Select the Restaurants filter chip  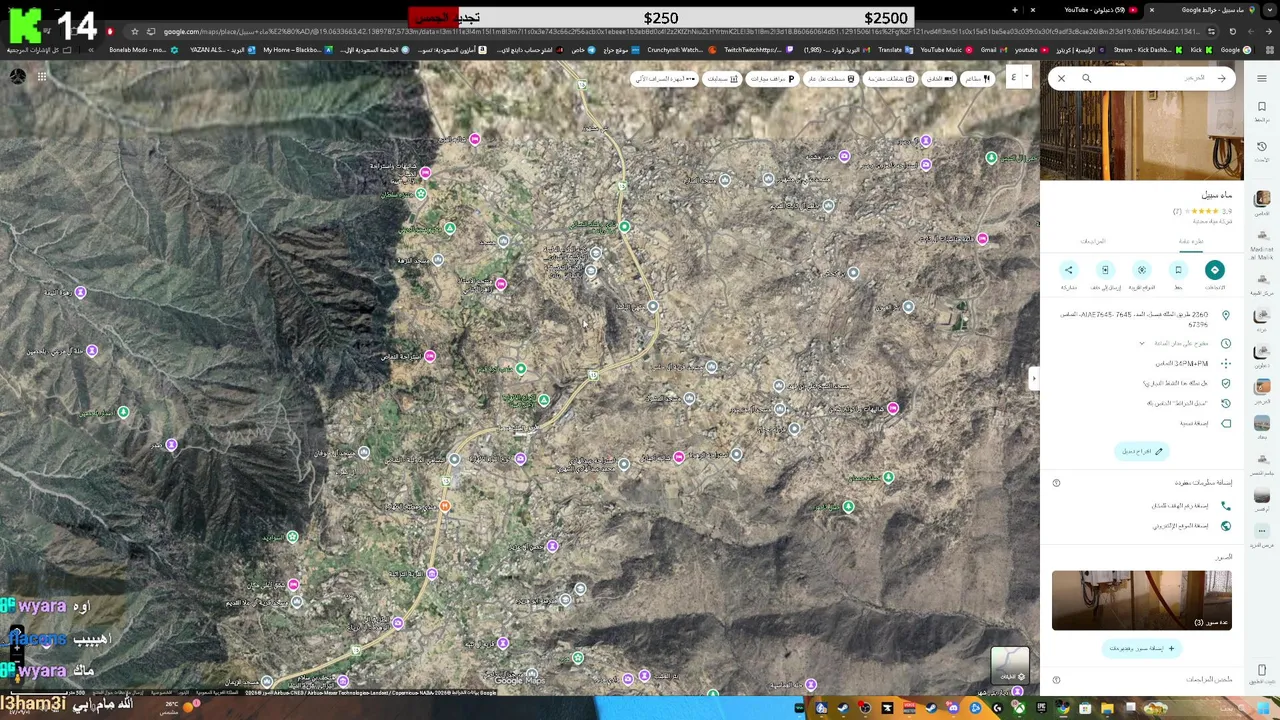click(x=977, y=78)
